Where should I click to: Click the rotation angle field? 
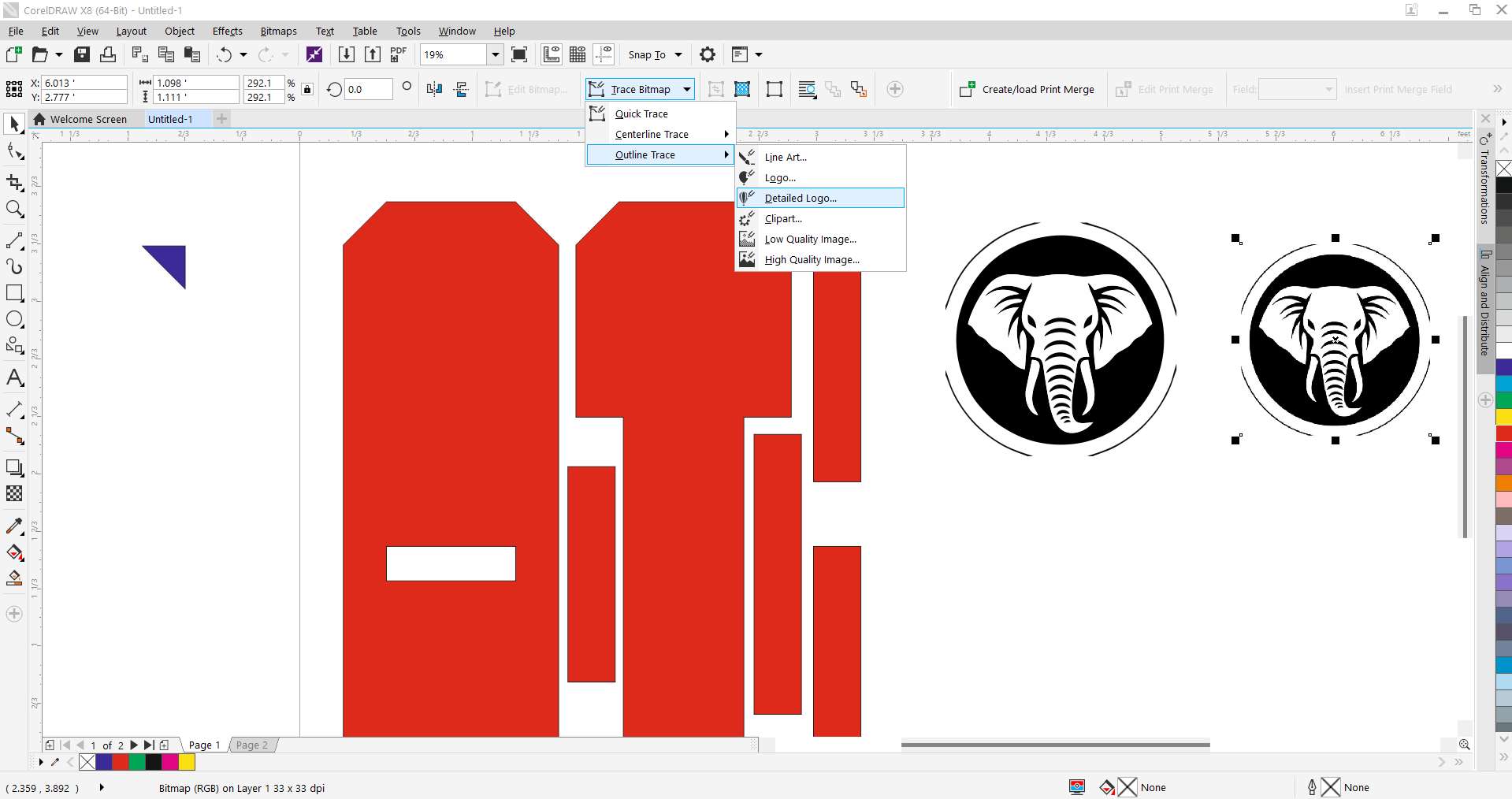pyautogui.click(x=369, y=89)
